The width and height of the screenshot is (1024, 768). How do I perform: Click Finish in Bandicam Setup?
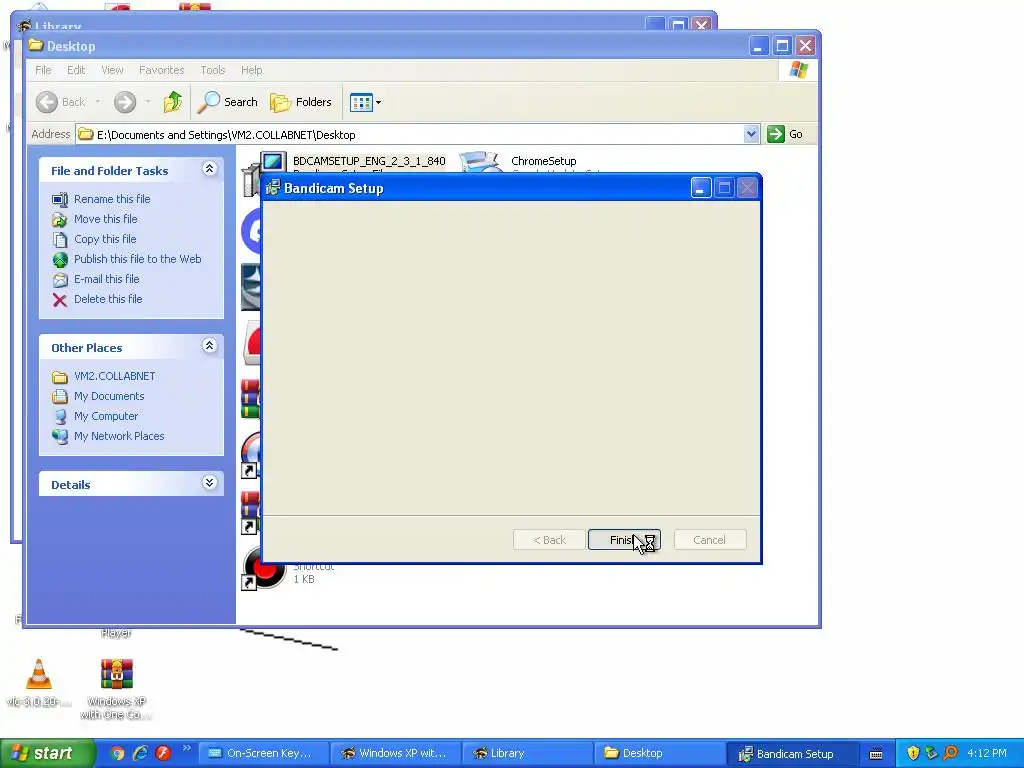point(624,540)
